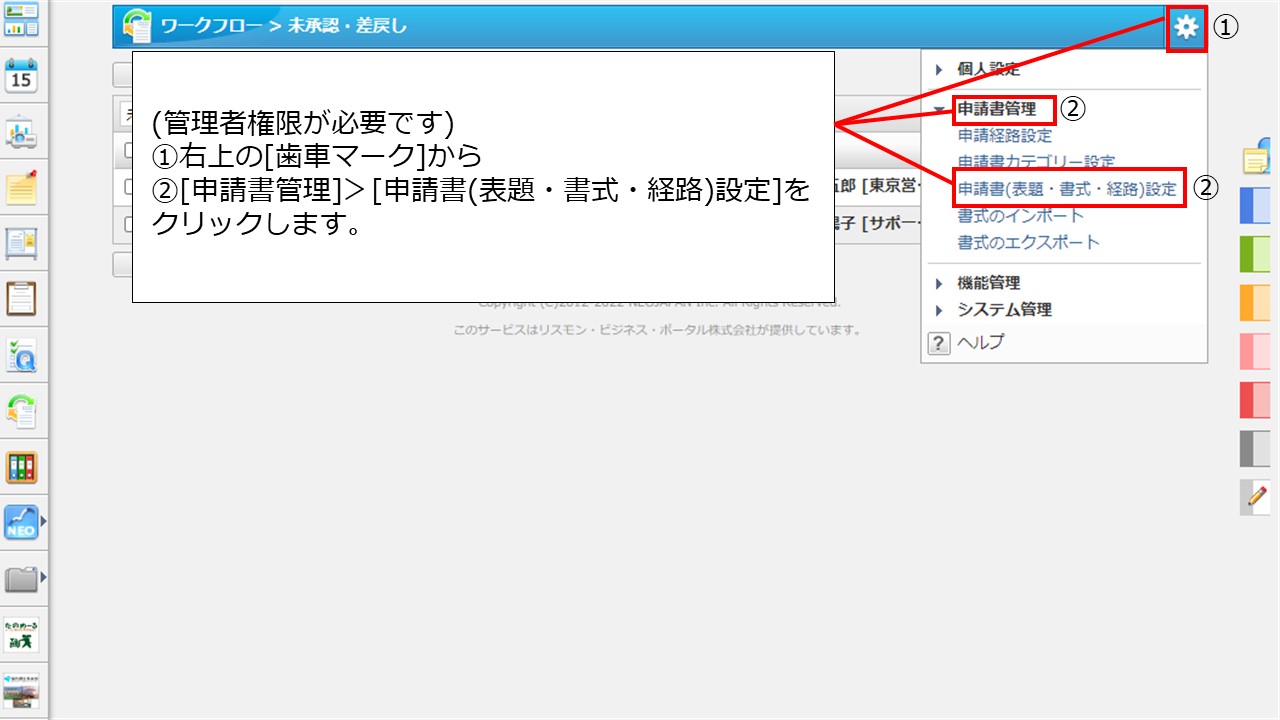Pick the red sticky note color swatch

(1256, 400)
